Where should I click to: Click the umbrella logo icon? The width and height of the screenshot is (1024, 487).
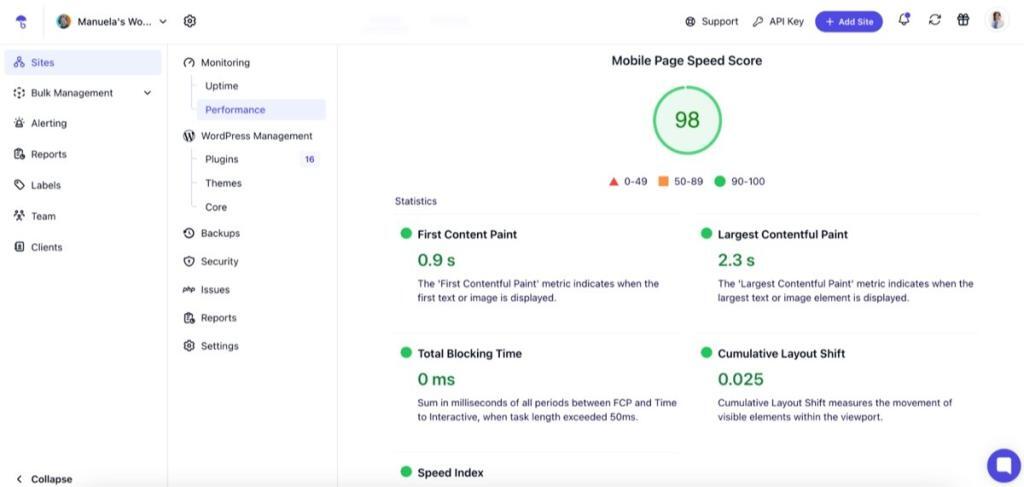tap(22, 21)
